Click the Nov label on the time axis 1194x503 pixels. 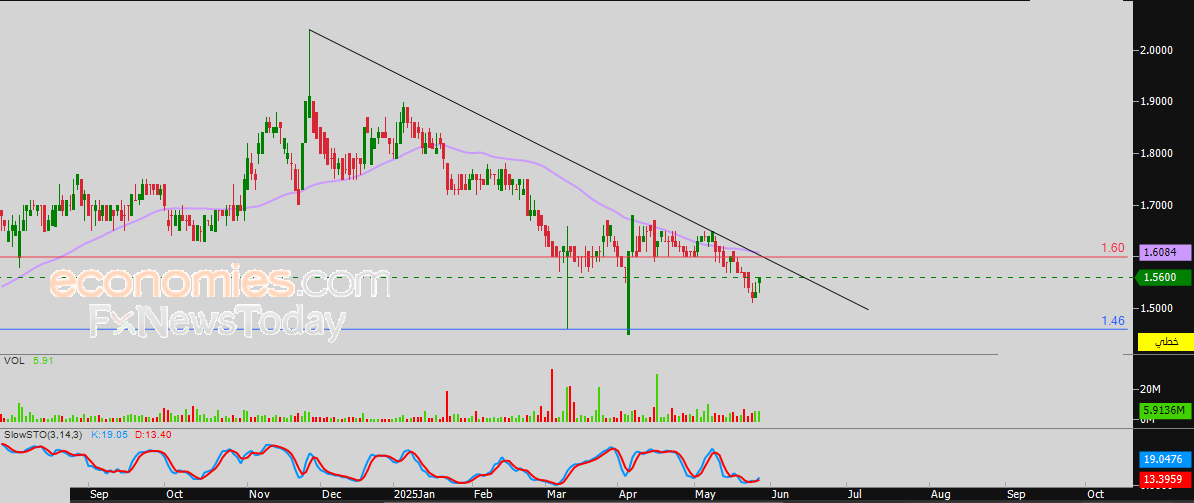260,495
